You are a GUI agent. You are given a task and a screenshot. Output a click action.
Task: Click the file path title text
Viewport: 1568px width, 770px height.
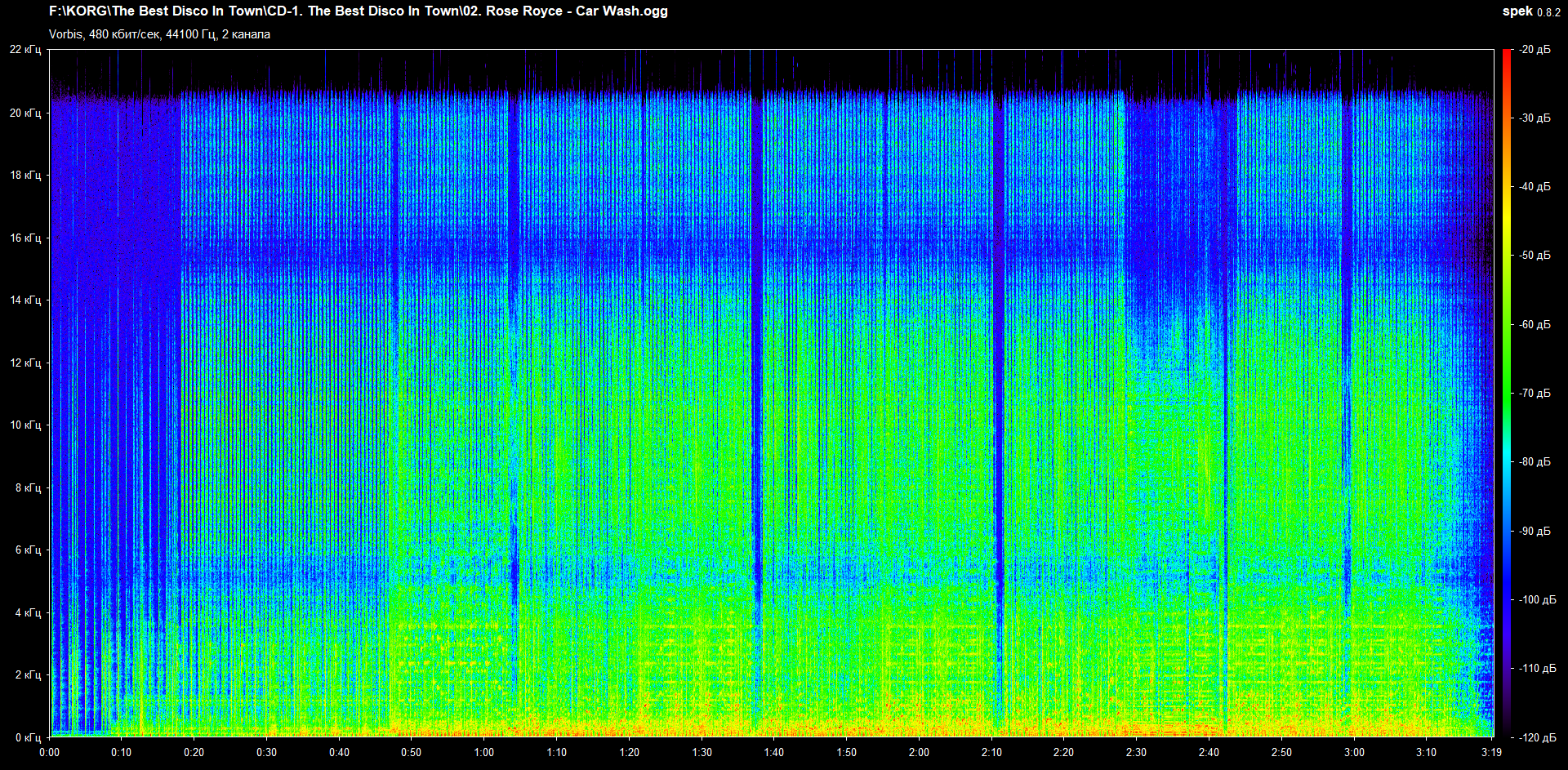click(359, 11)
